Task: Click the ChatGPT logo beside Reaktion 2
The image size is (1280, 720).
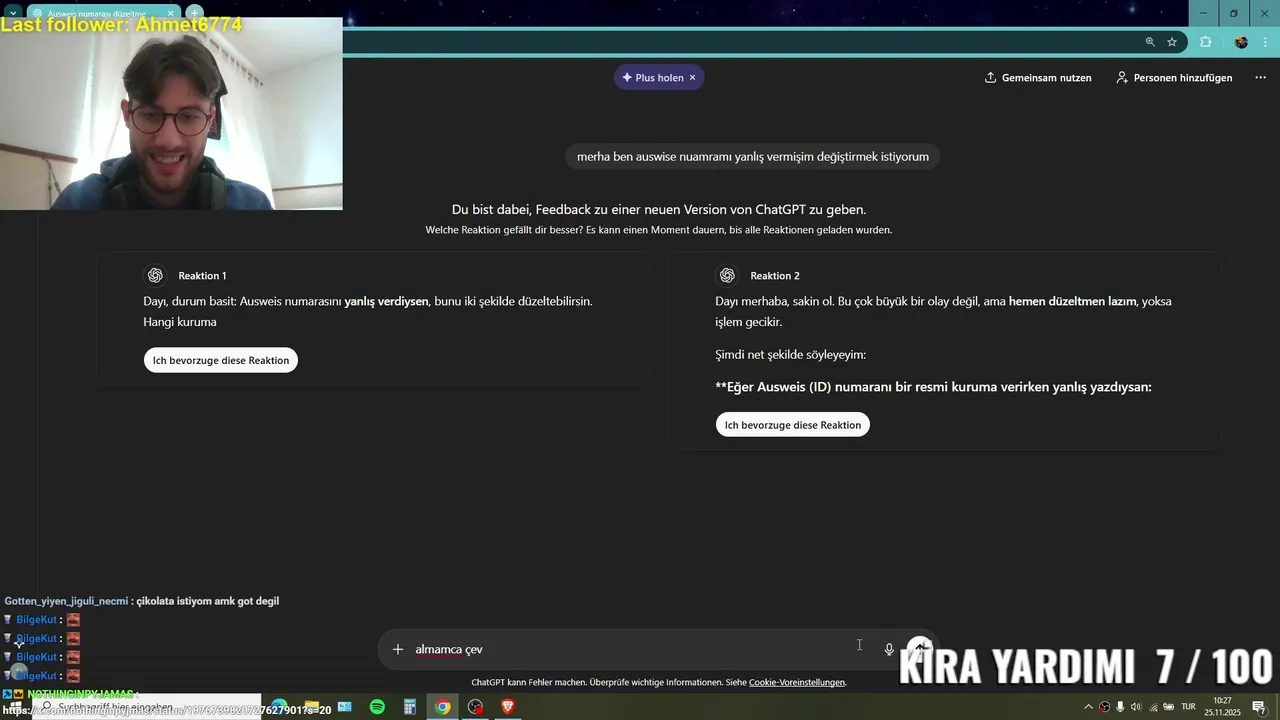Action: (727, 276)
